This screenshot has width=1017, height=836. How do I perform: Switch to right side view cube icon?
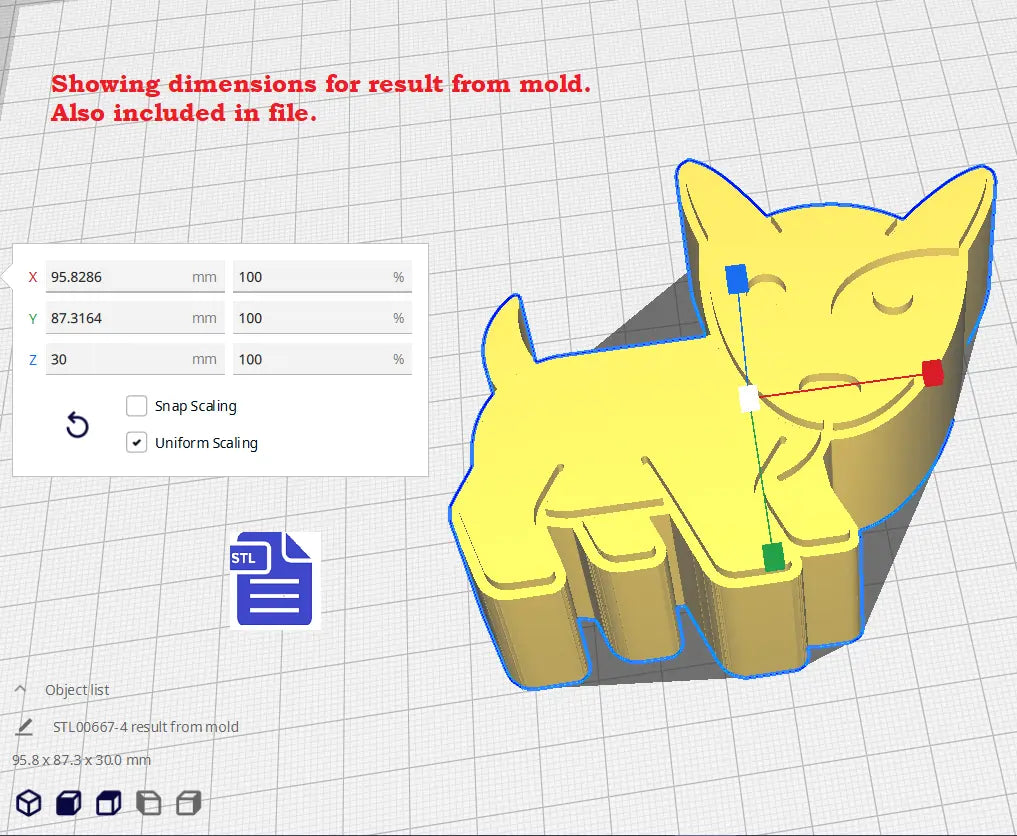188,802
